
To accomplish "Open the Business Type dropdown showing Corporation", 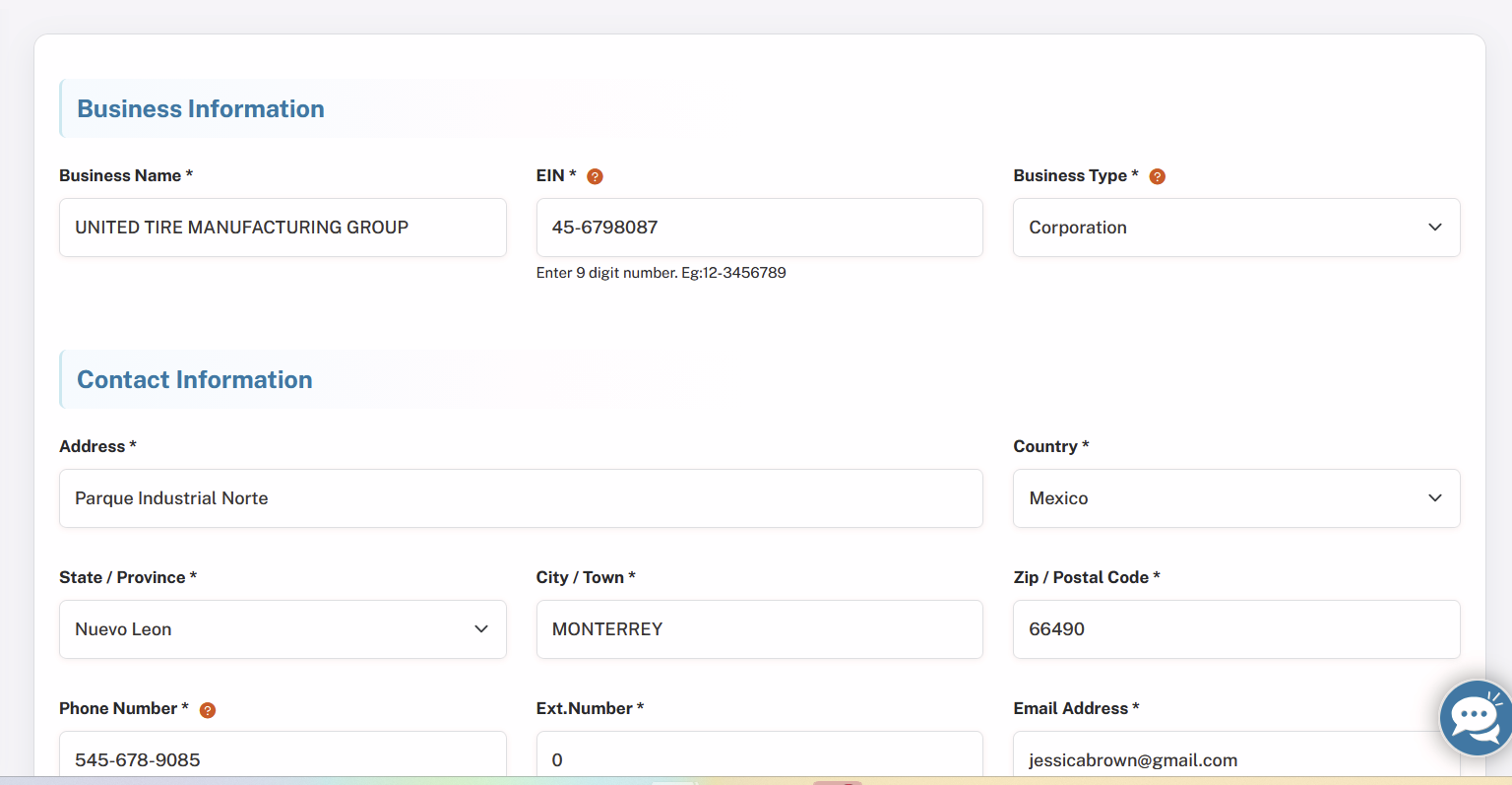I will pos(1236,228).
